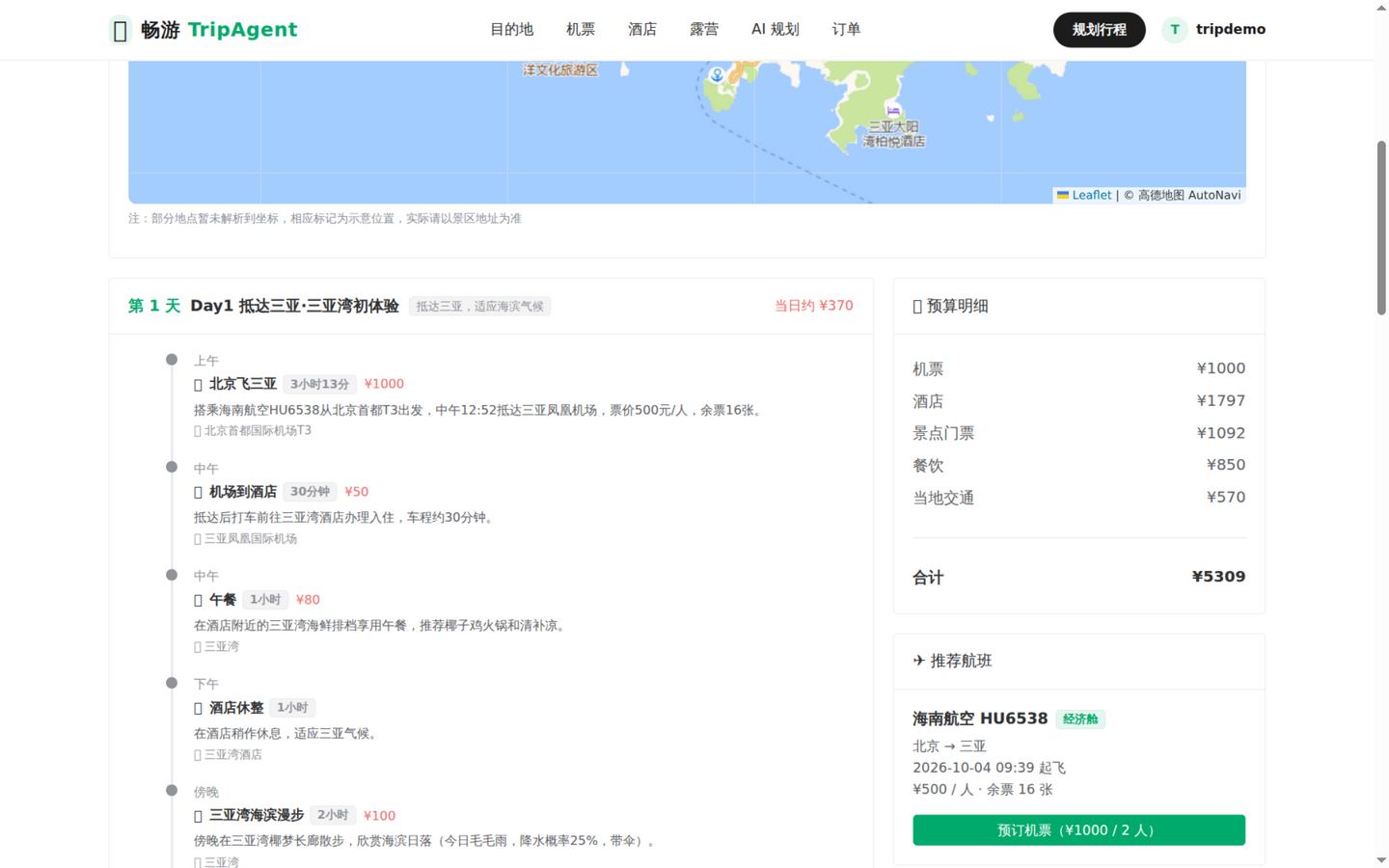
Task: Click the purple hotel marker on map
Action: coord(893,110)
